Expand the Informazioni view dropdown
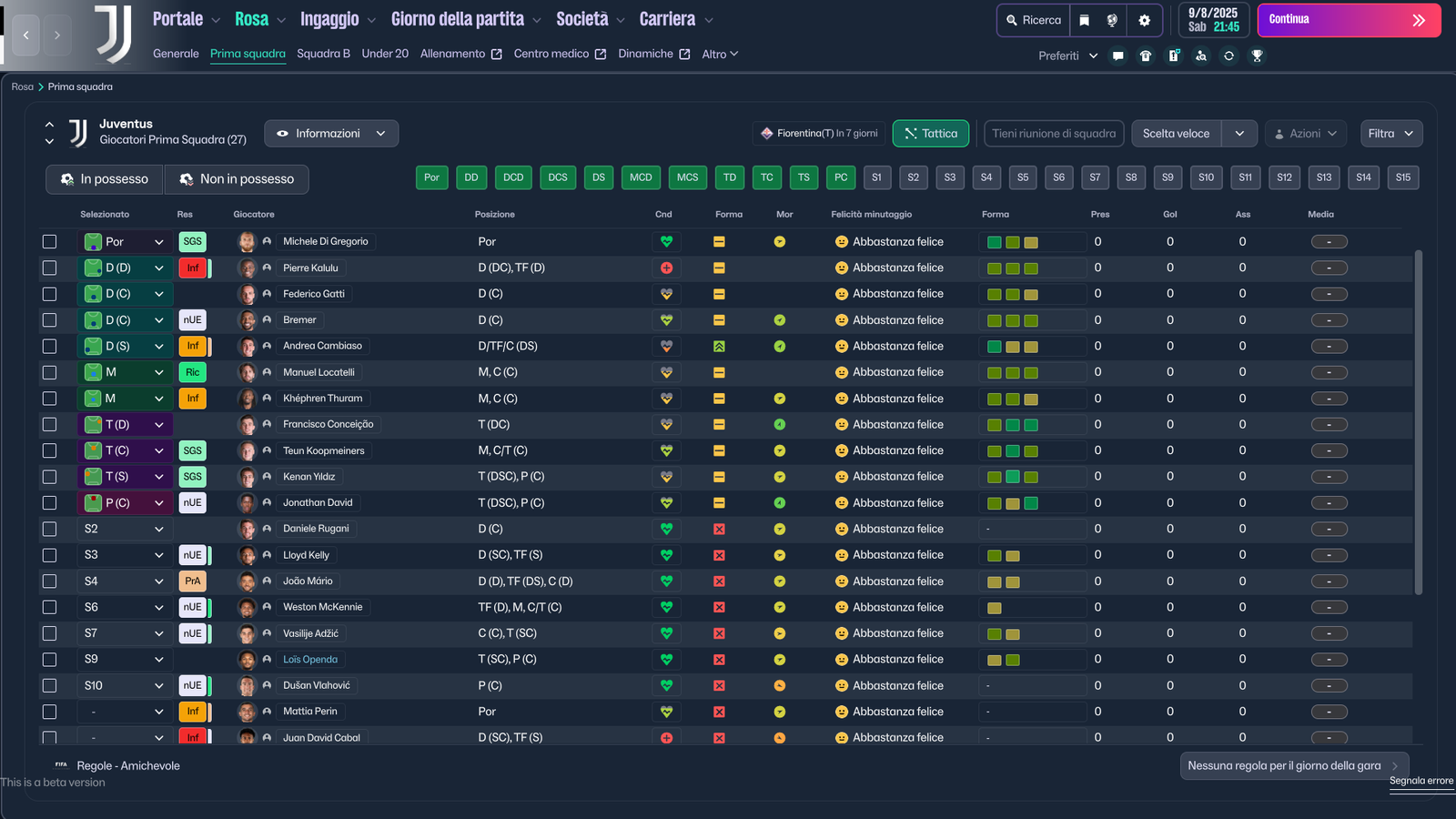This screenshot has height=819, width=1456. pyautogui.click(x=331, y=134)
